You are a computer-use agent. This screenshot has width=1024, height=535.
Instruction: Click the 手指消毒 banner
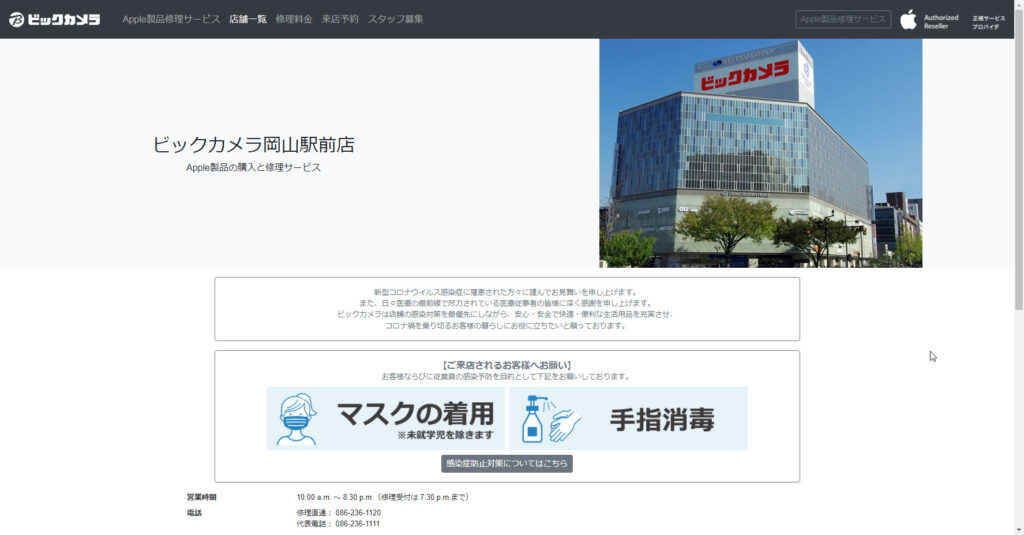(628, 418)
